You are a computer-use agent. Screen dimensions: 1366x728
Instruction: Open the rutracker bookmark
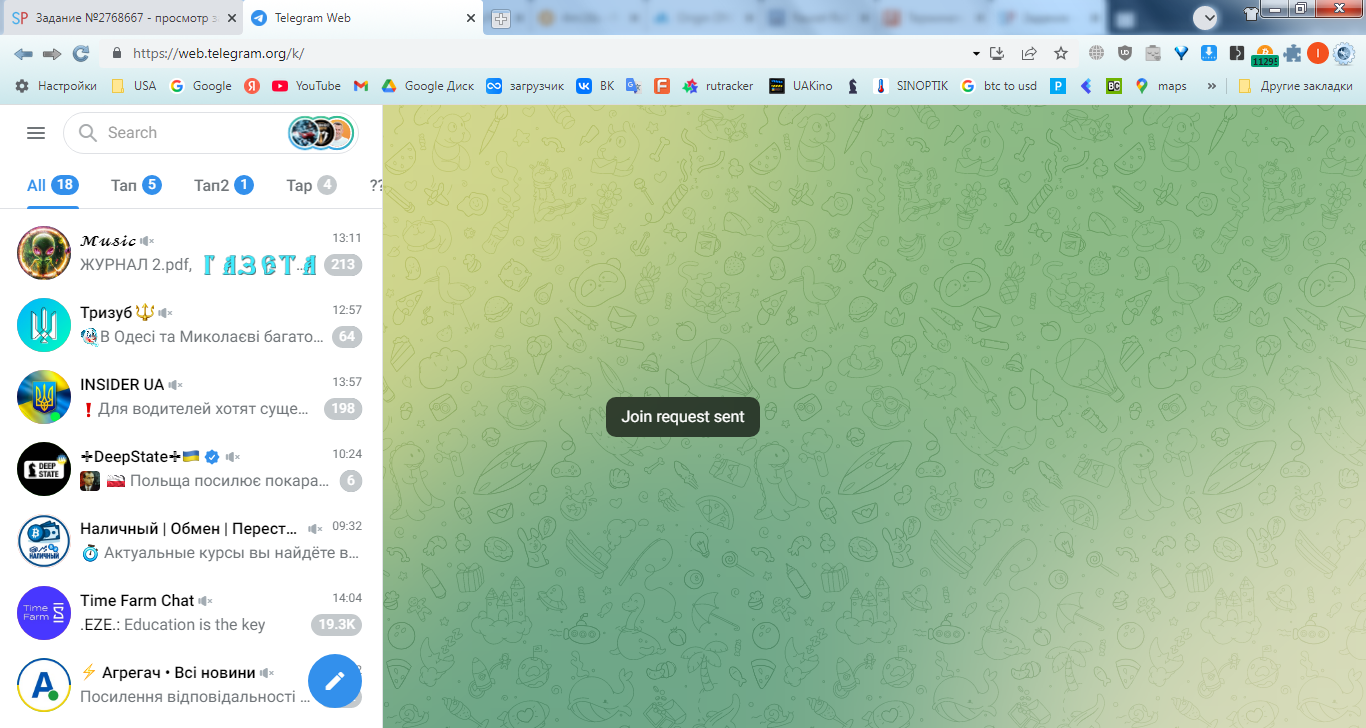pyautogui.click(x=718, y=86)
